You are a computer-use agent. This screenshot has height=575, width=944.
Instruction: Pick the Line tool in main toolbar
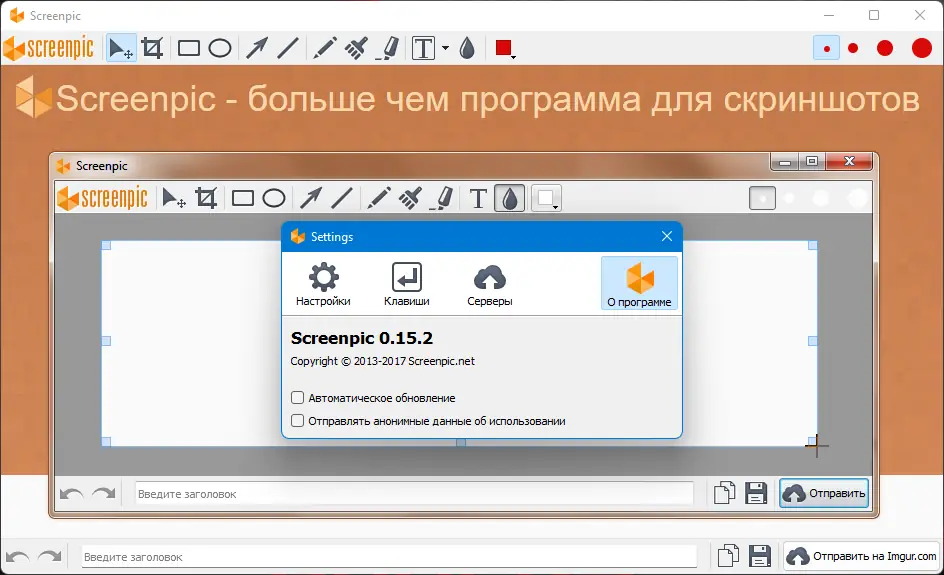(288, 48)
